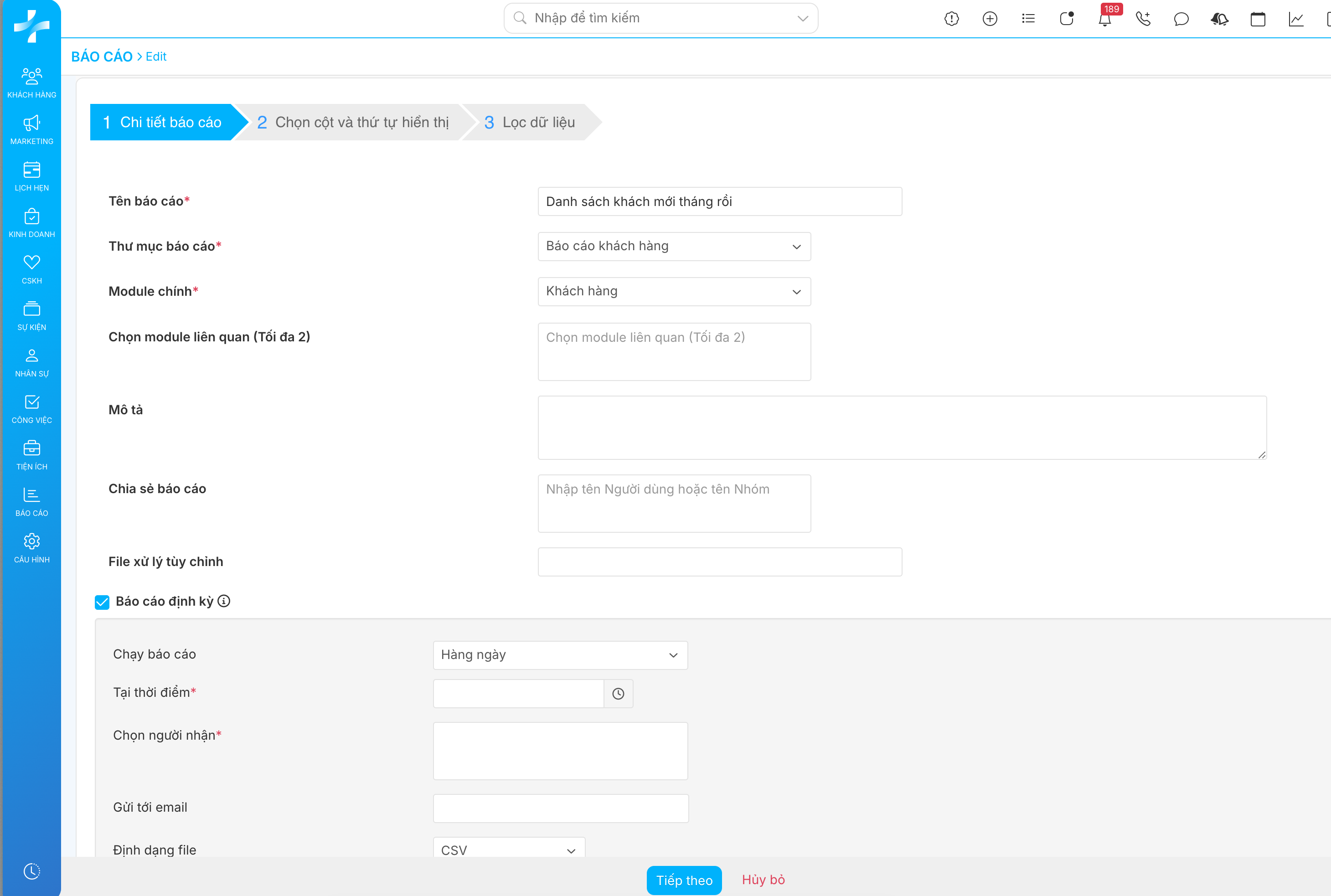Viewport: 1331px width, 896px height.
Task: Expand the Thư mục báo cáo dropdown
Action: tap(674, 246)
